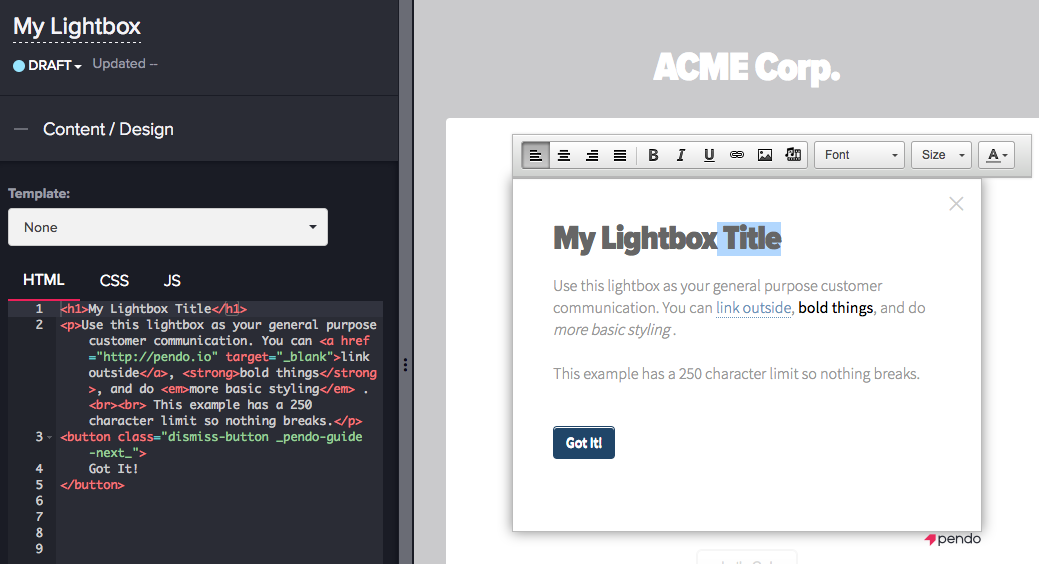Click the pendo logo badge

[x=952, y=539]
